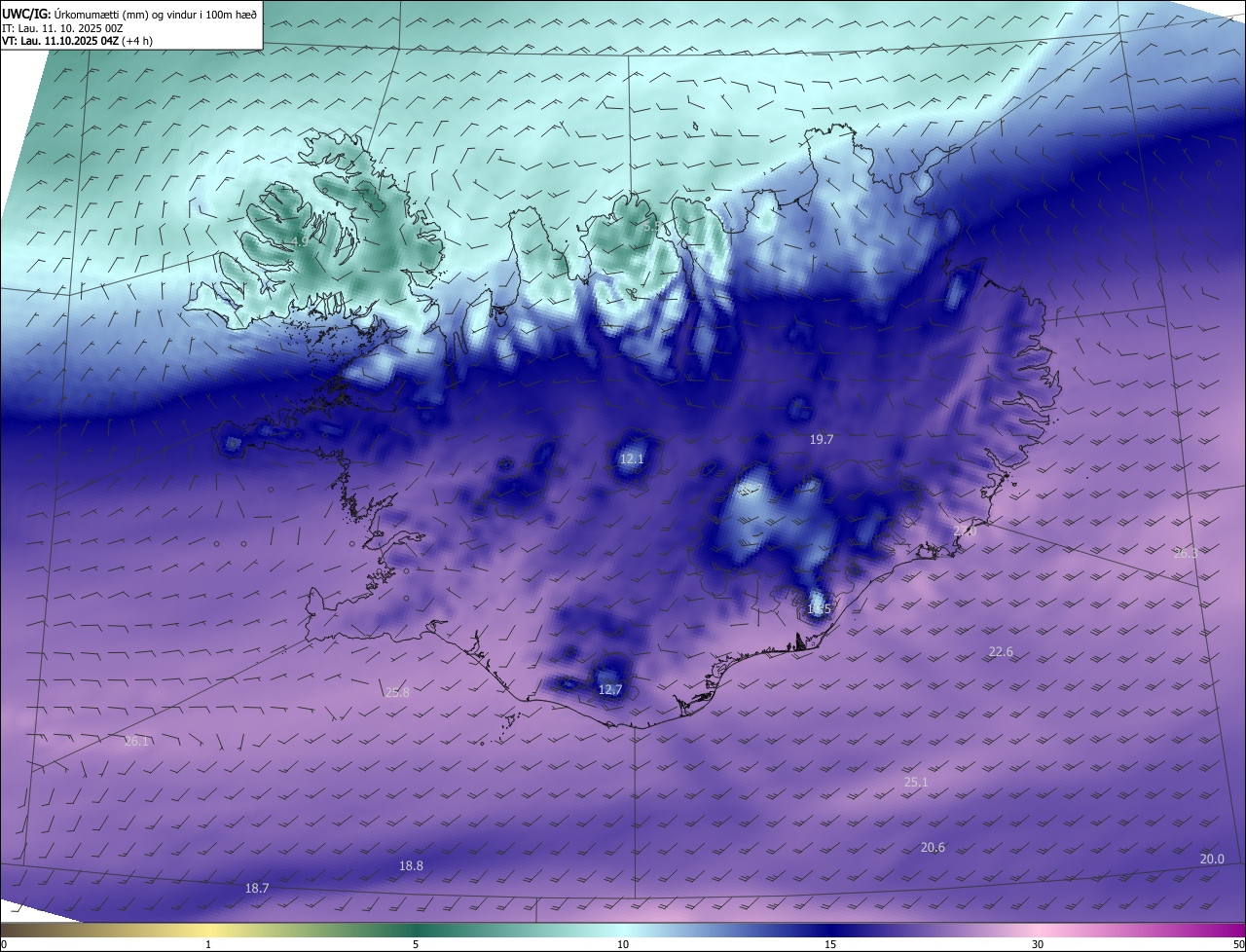Click the 18.7 value label on the map
This screenshot has height=952, width=1246.
(x=257, y=889)
